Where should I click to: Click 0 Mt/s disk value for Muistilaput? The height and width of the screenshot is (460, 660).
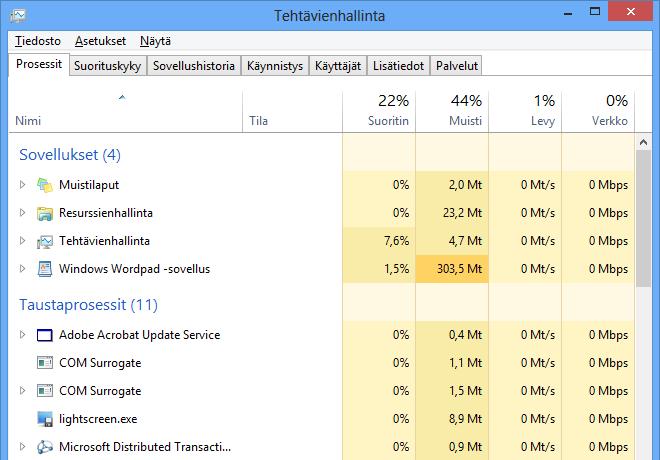(x=538, y=185)
